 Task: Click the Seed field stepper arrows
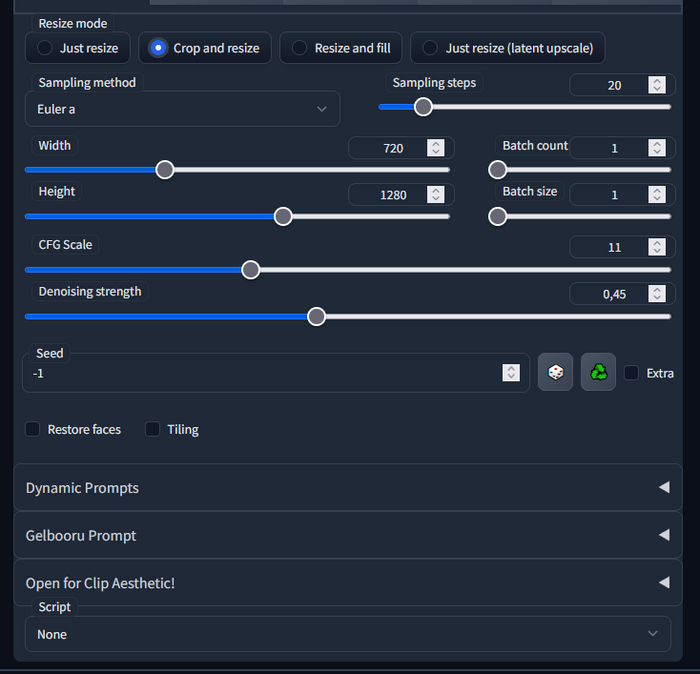point(511,373)
